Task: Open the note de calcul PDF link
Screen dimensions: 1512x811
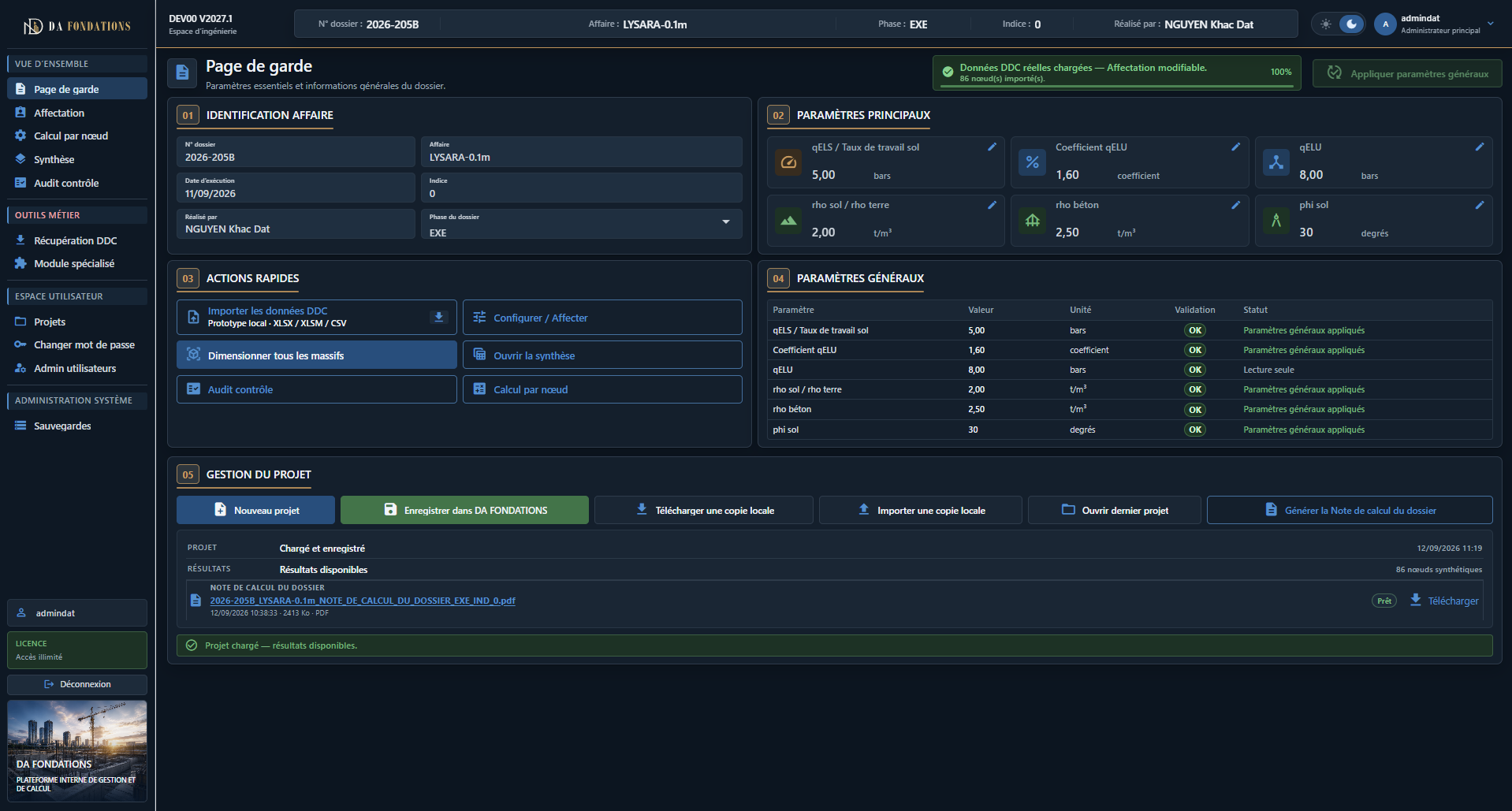Action: [363, 601]
